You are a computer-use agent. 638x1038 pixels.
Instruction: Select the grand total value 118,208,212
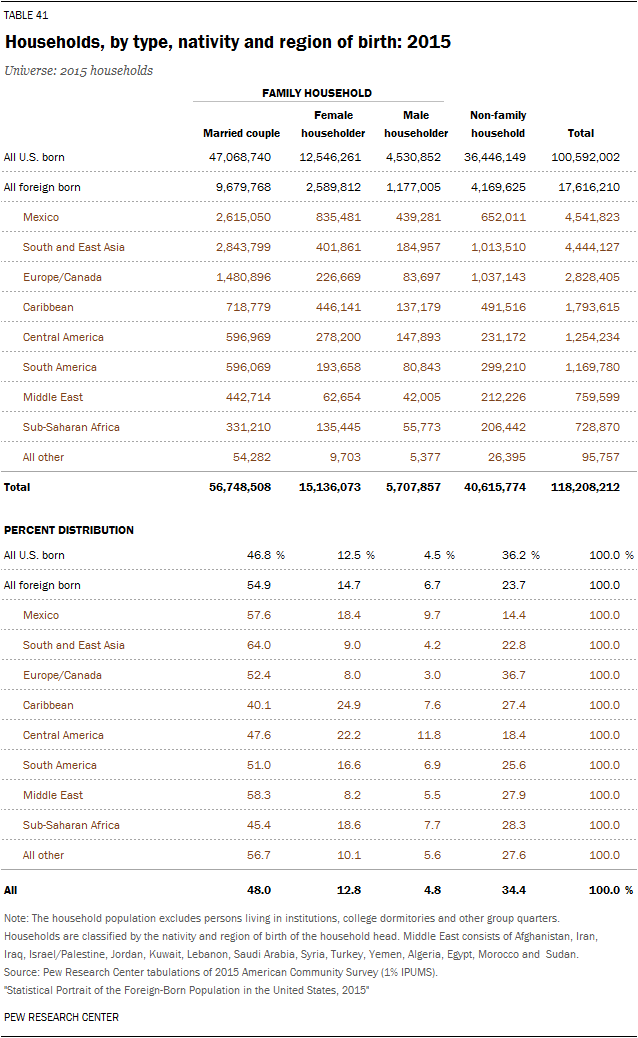(x=585, y=487)
